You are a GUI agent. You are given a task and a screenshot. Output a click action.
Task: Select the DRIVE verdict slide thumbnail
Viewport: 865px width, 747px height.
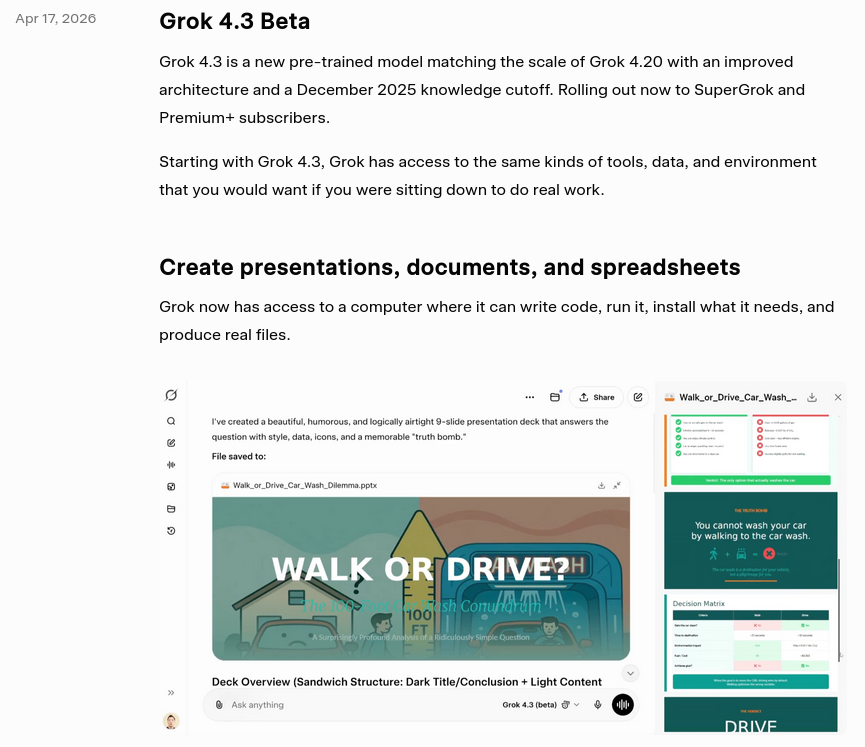pos(750,715)
